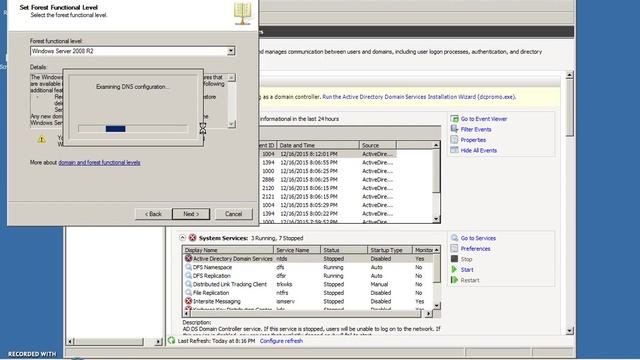Sort services by Startup Type column
The image size is (640, 360).
pyautogui.click(x=390, y=250)
